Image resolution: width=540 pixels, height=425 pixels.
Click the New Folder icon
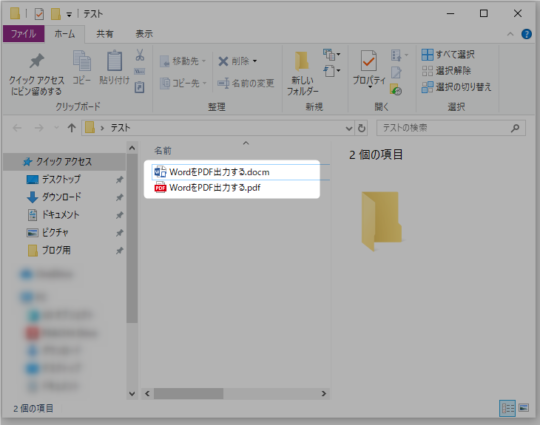pos(302,61)
